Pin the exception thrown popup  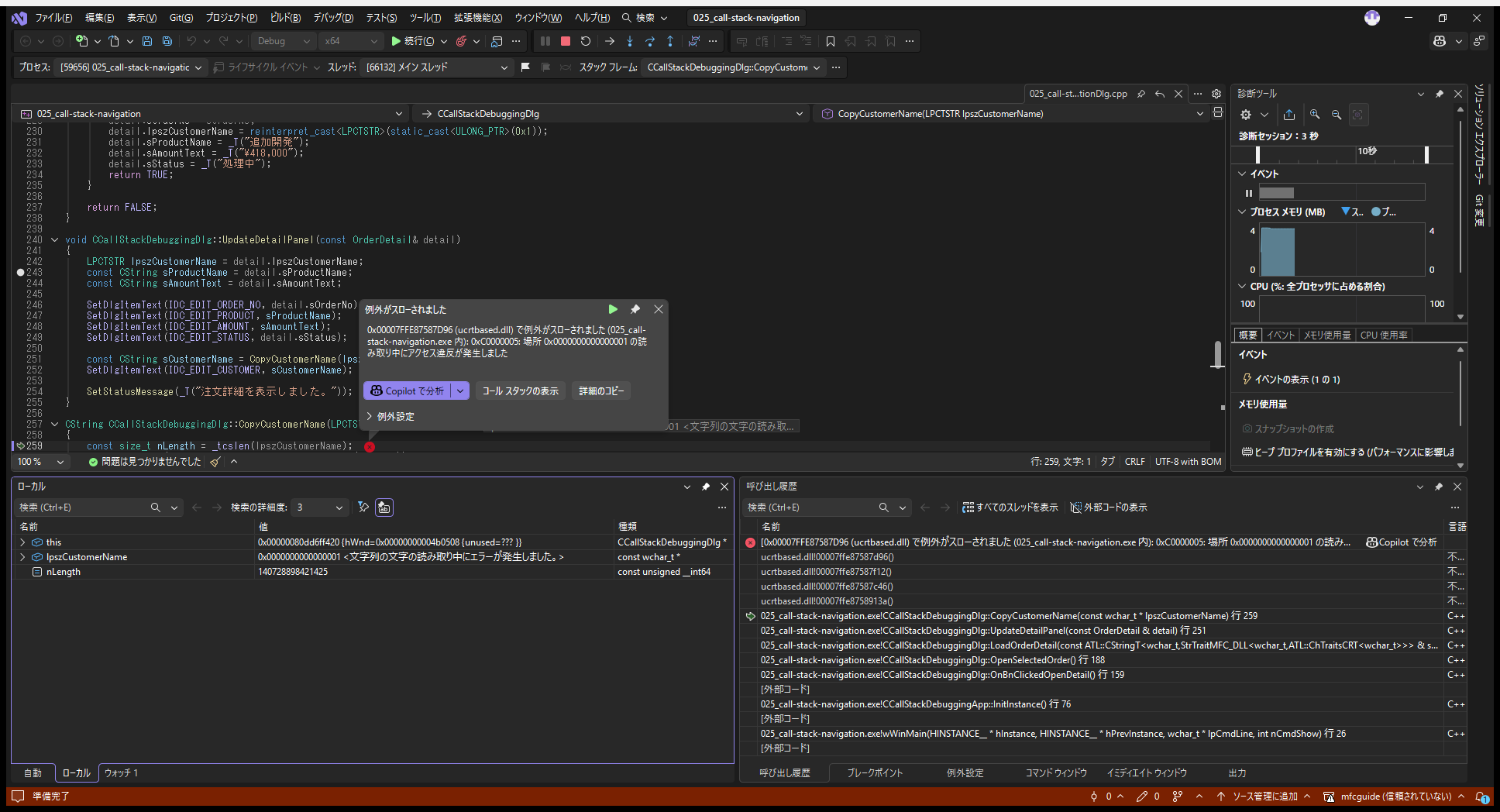[x=635, y=309]
